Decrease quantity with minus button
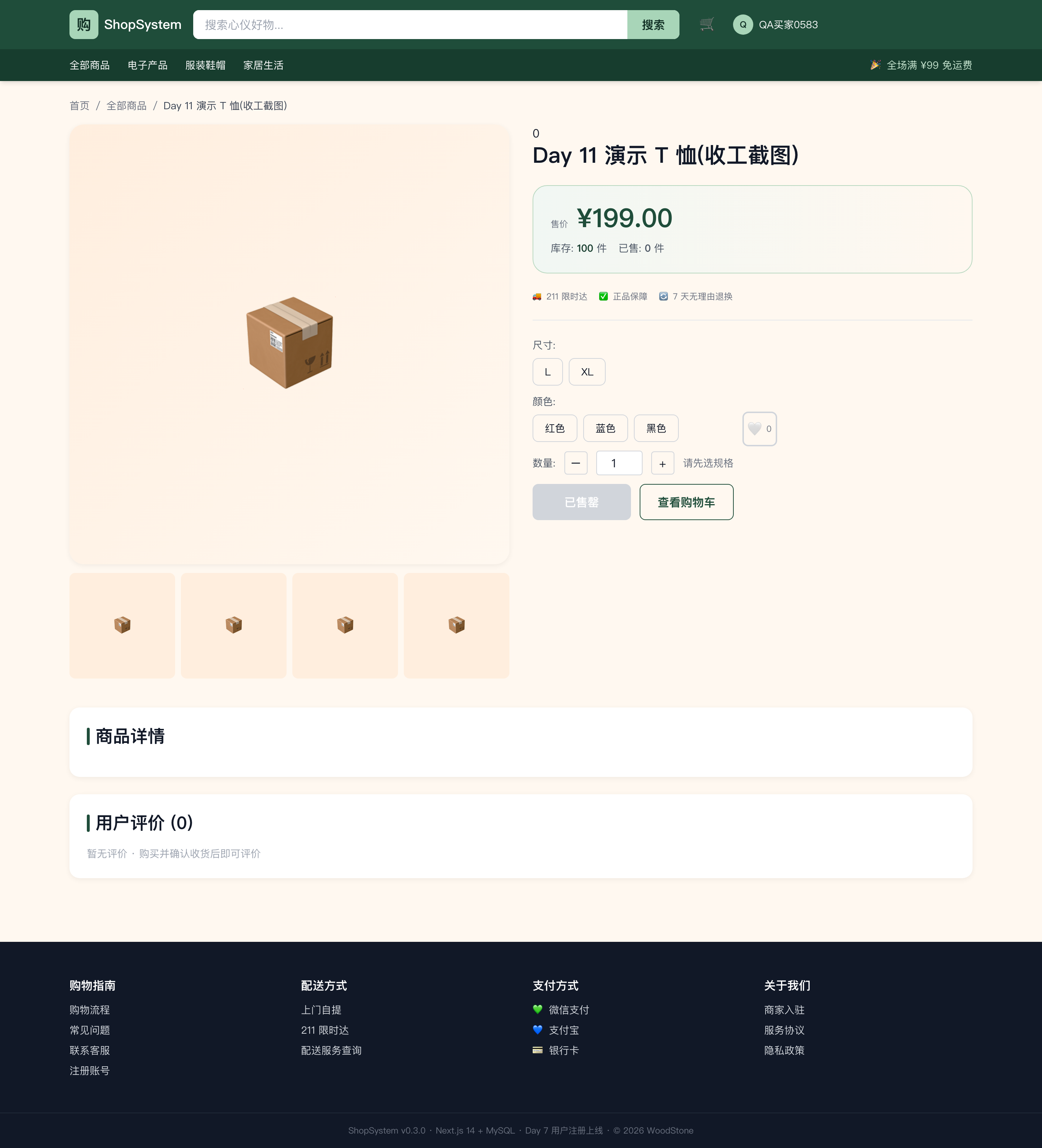Image resolution: width=1042 pixels, height=1148 pixels. (x=576, y=463)
